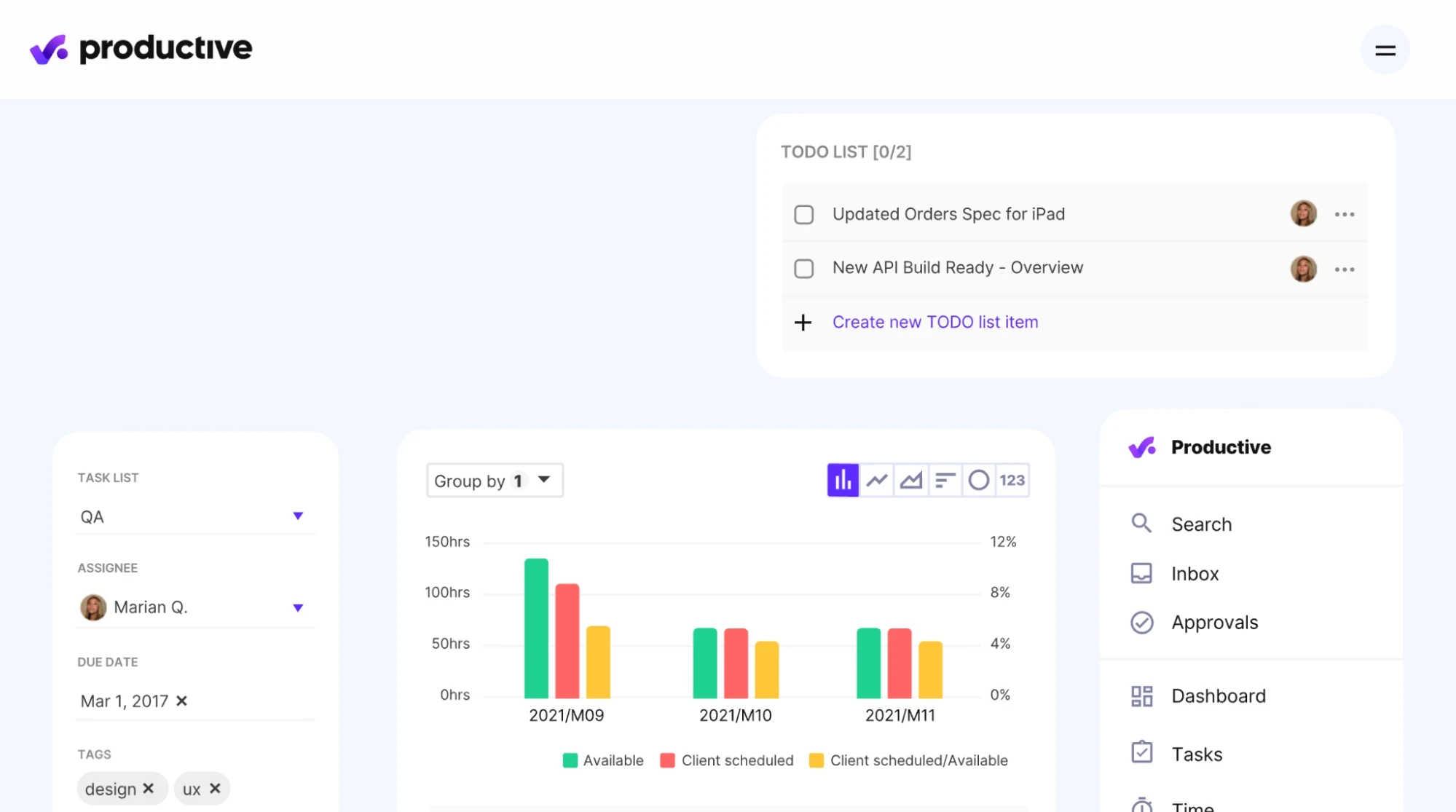This screenshot has width=1456, height=812.
Task: Click the numeric view icon (123)
Action: [x=1012, y=480]
